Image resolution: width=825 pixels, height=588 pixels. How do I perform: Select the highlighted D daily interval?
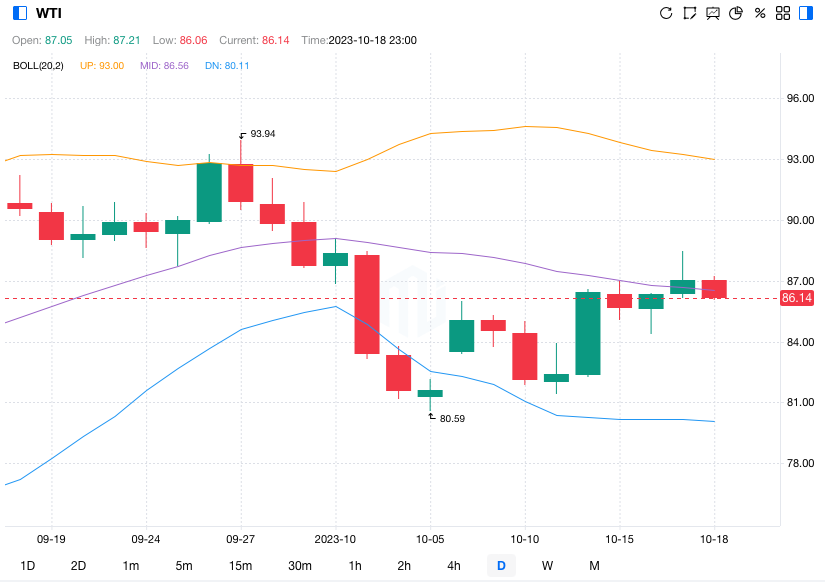(501, 566)
